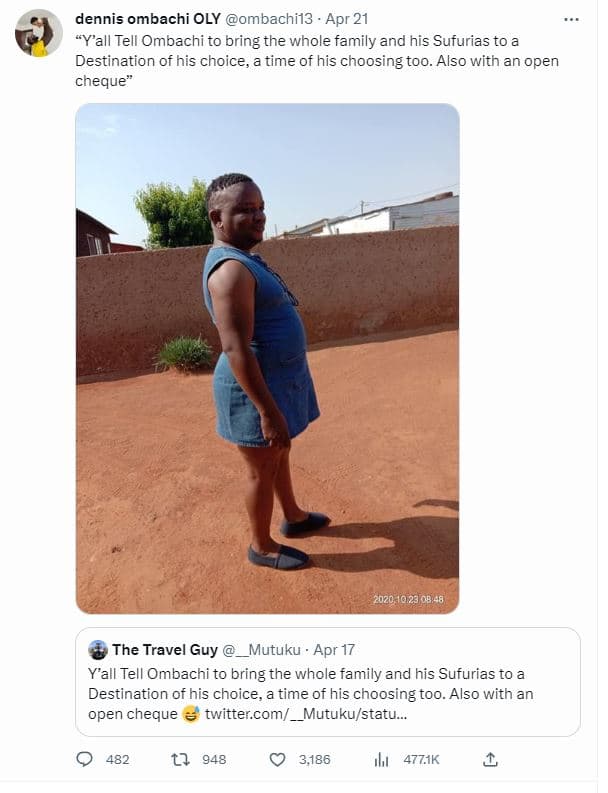Open tweet analytics bar chart icon
The height and width of the screenshot is (793, 608).
pos(381,760)
